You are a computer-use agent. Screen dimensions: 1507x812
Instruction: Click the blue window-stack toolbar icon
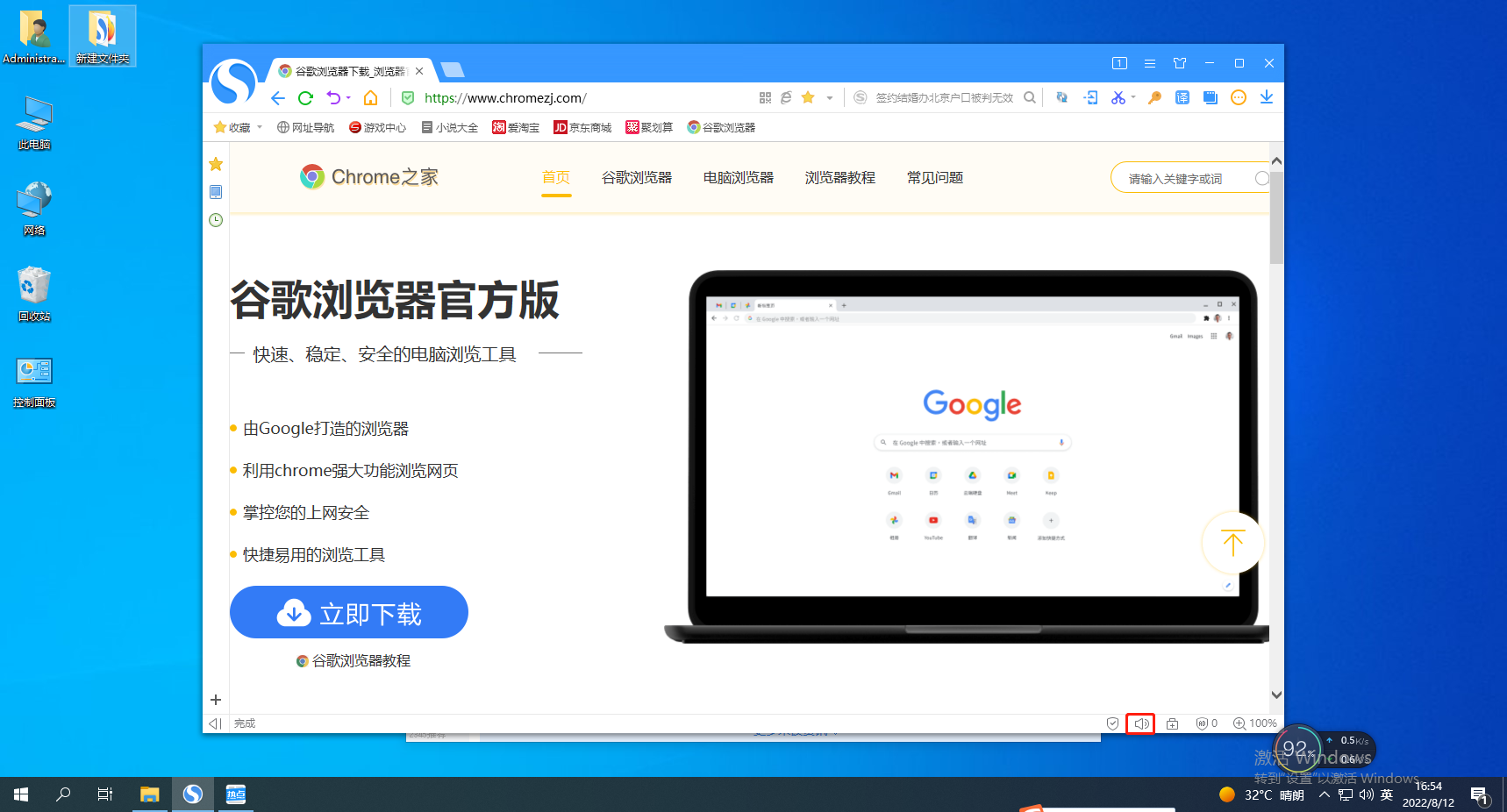click(1211, 98)
